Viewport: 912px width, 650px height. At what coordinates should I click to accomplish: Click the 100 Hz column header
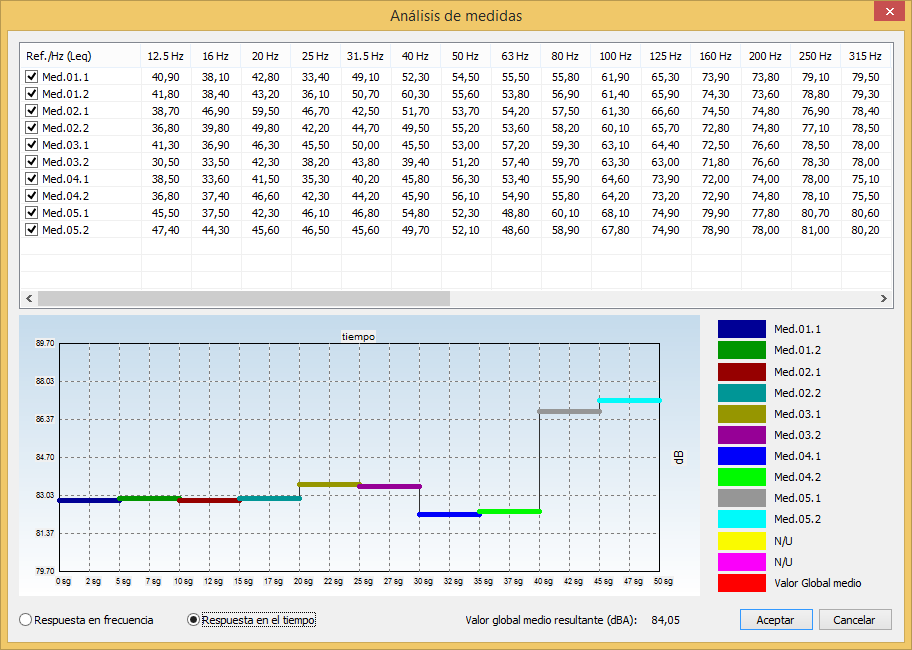tap(615, 56)
